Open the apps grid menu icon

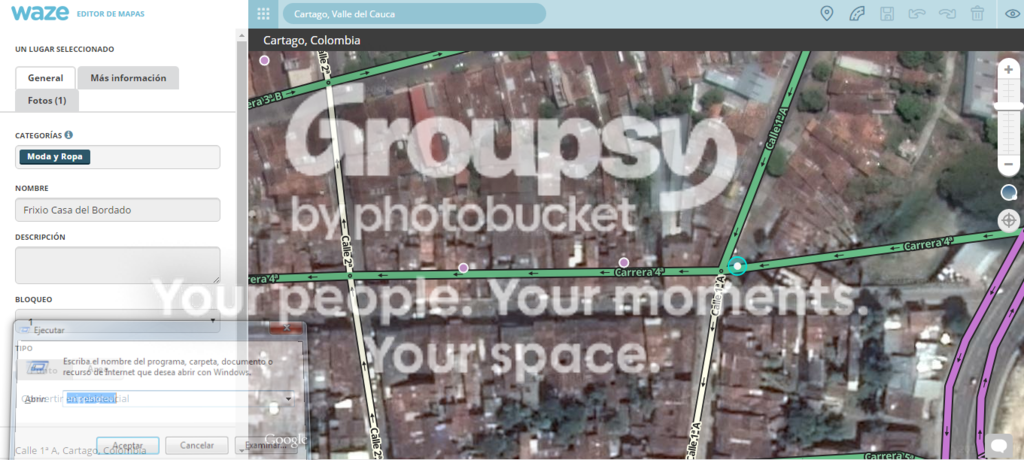(x=263, y=14)
